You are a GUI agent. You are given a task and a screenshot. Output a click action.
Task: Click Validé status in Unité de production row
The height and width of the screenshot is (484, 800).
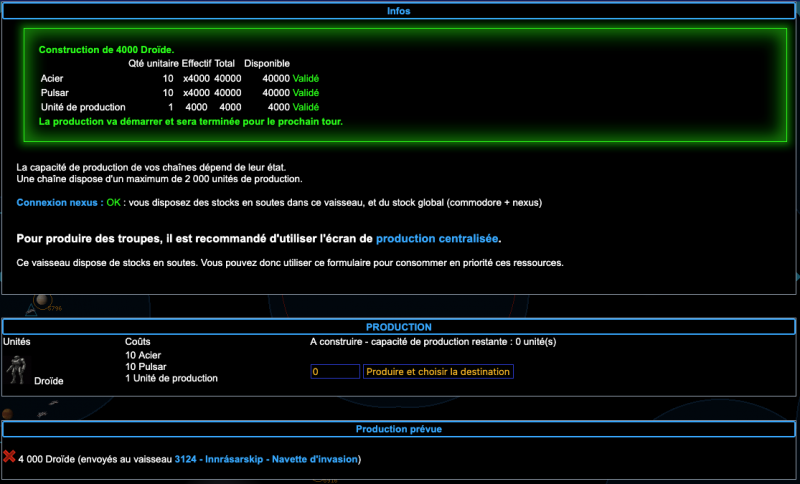pos(306,107)
